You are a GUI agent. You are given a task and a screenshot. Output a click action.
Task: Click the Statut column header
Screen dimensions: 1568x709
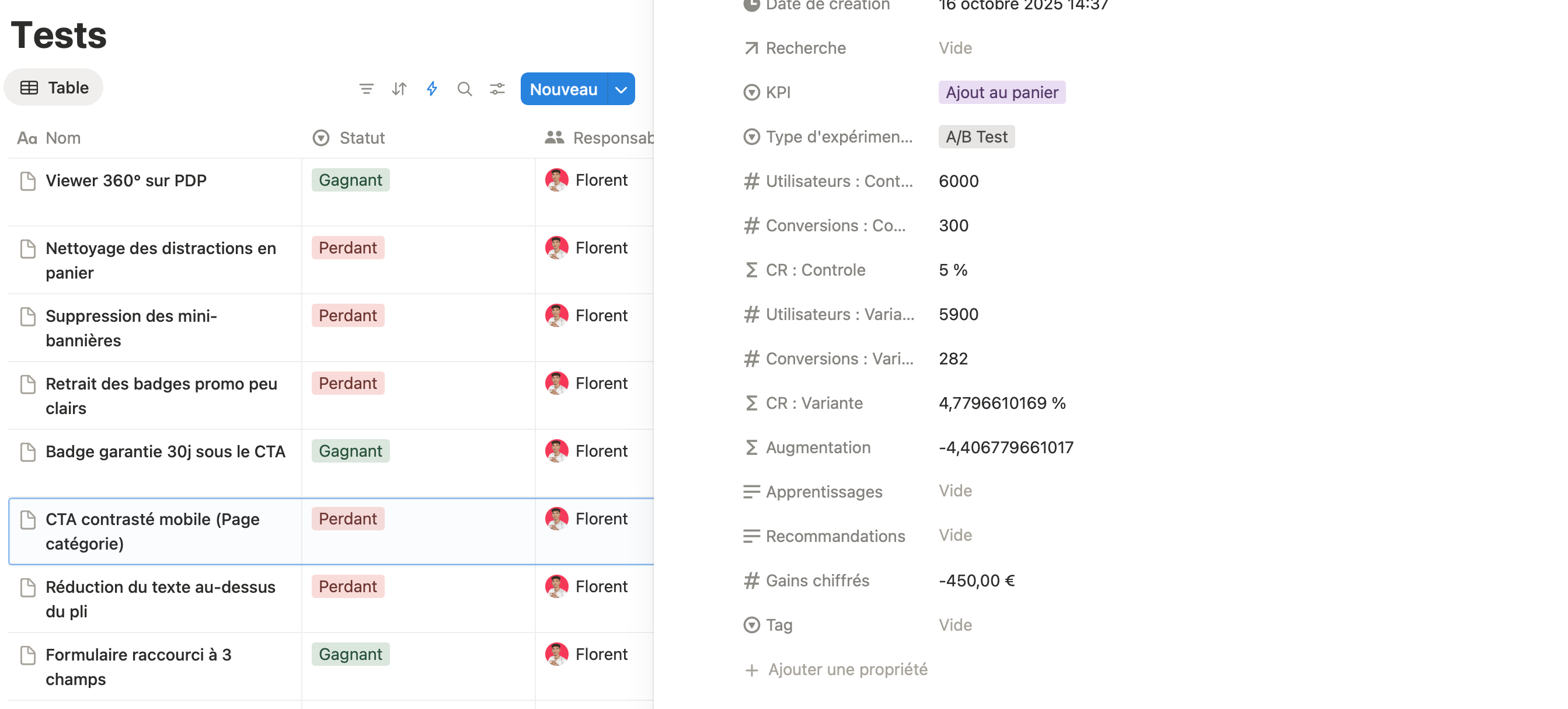[x=361, y=138]
